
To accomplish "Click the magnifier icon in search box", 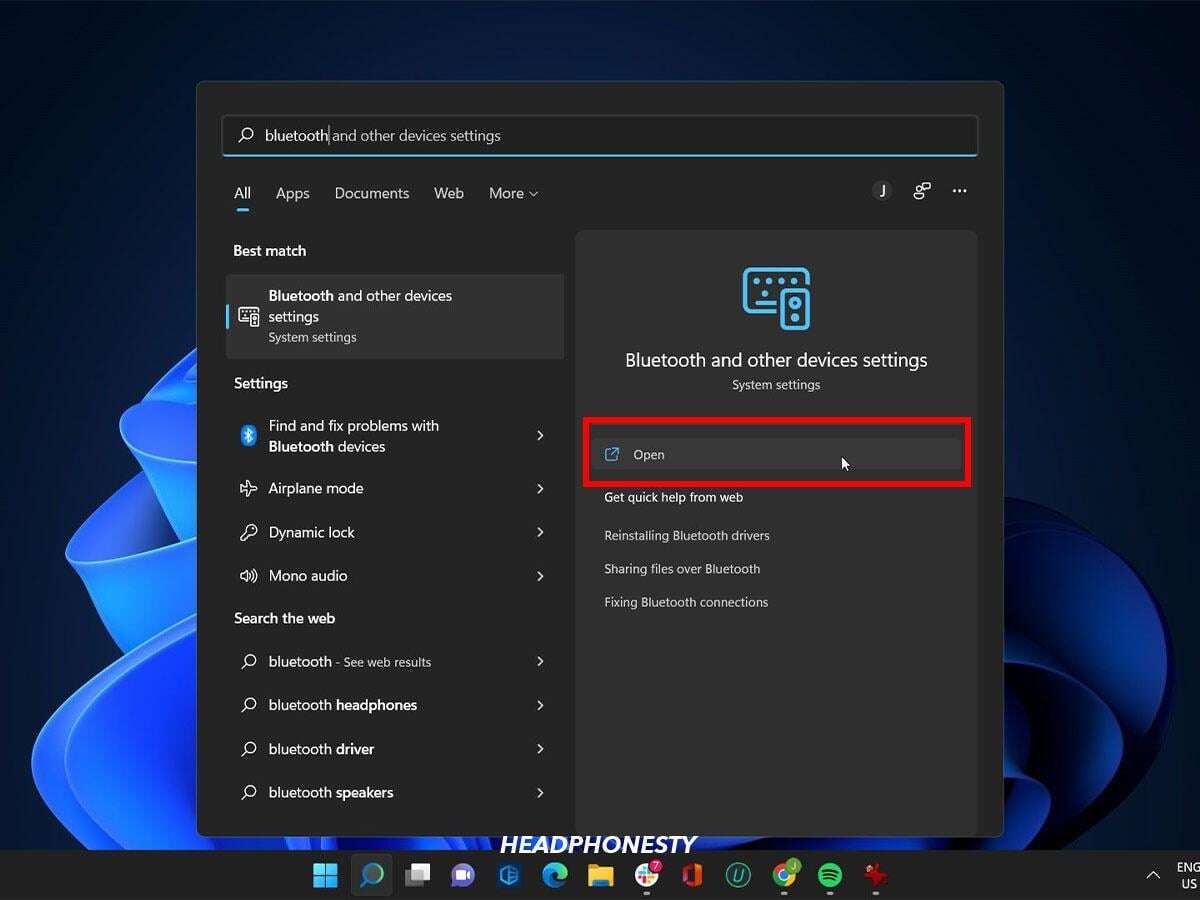I will coord(246,135).
